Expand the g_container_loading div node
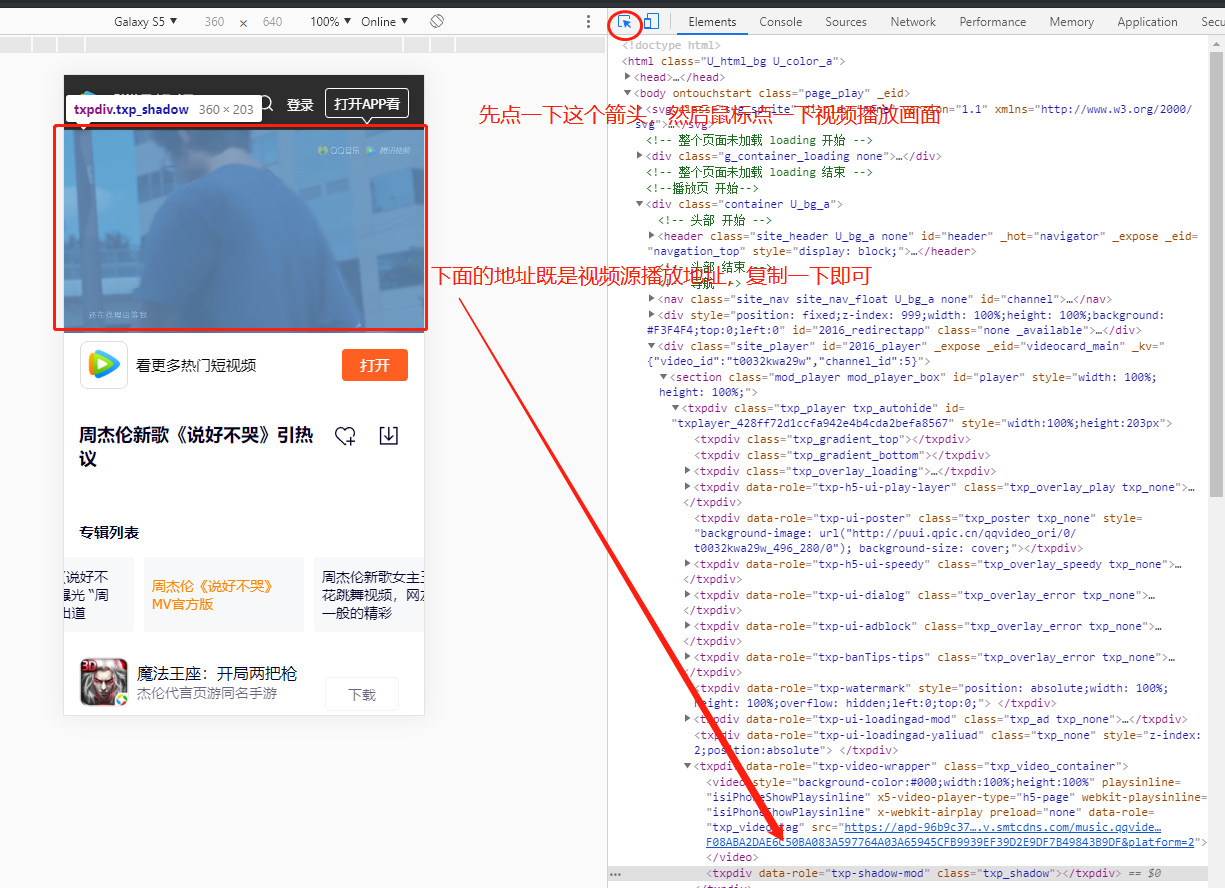The image size is (1225, 888). point(640,156)
